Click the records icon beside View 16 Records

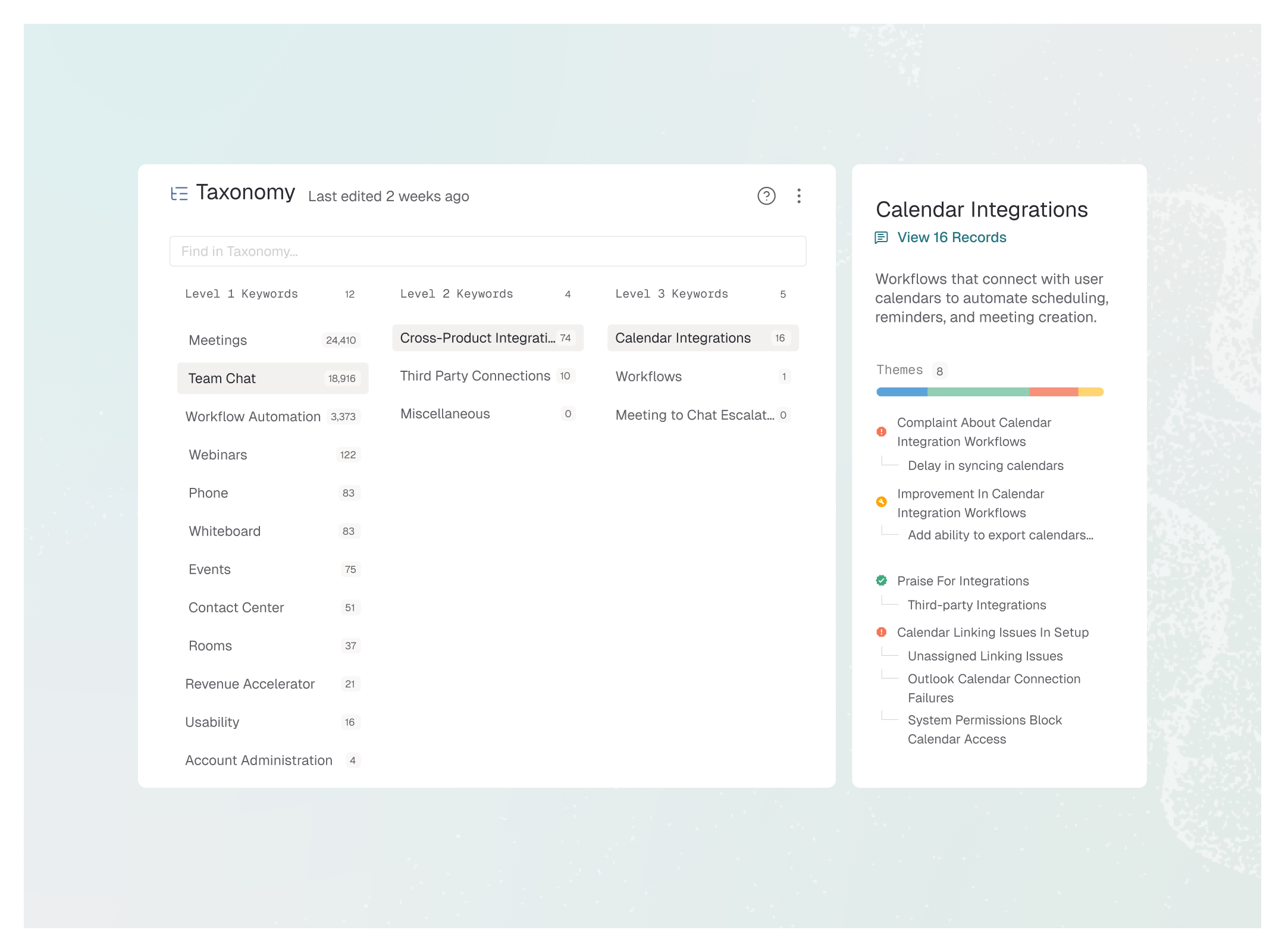(x=881, y=237)
